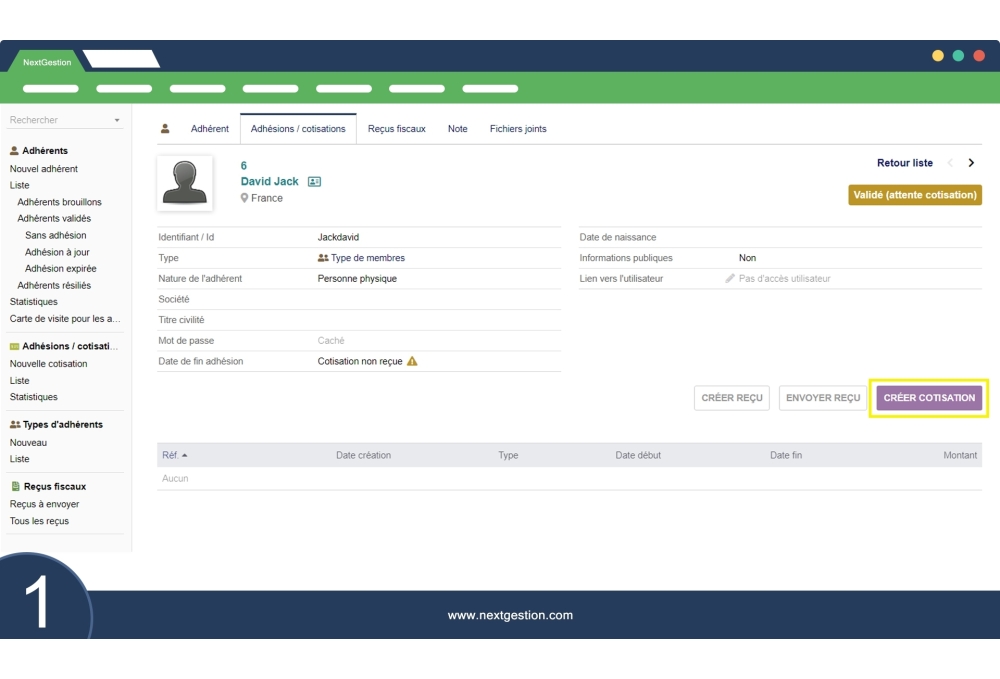Open Adhérents brouillons in the sidebar

pyautogui.click(x=59, y=202)
